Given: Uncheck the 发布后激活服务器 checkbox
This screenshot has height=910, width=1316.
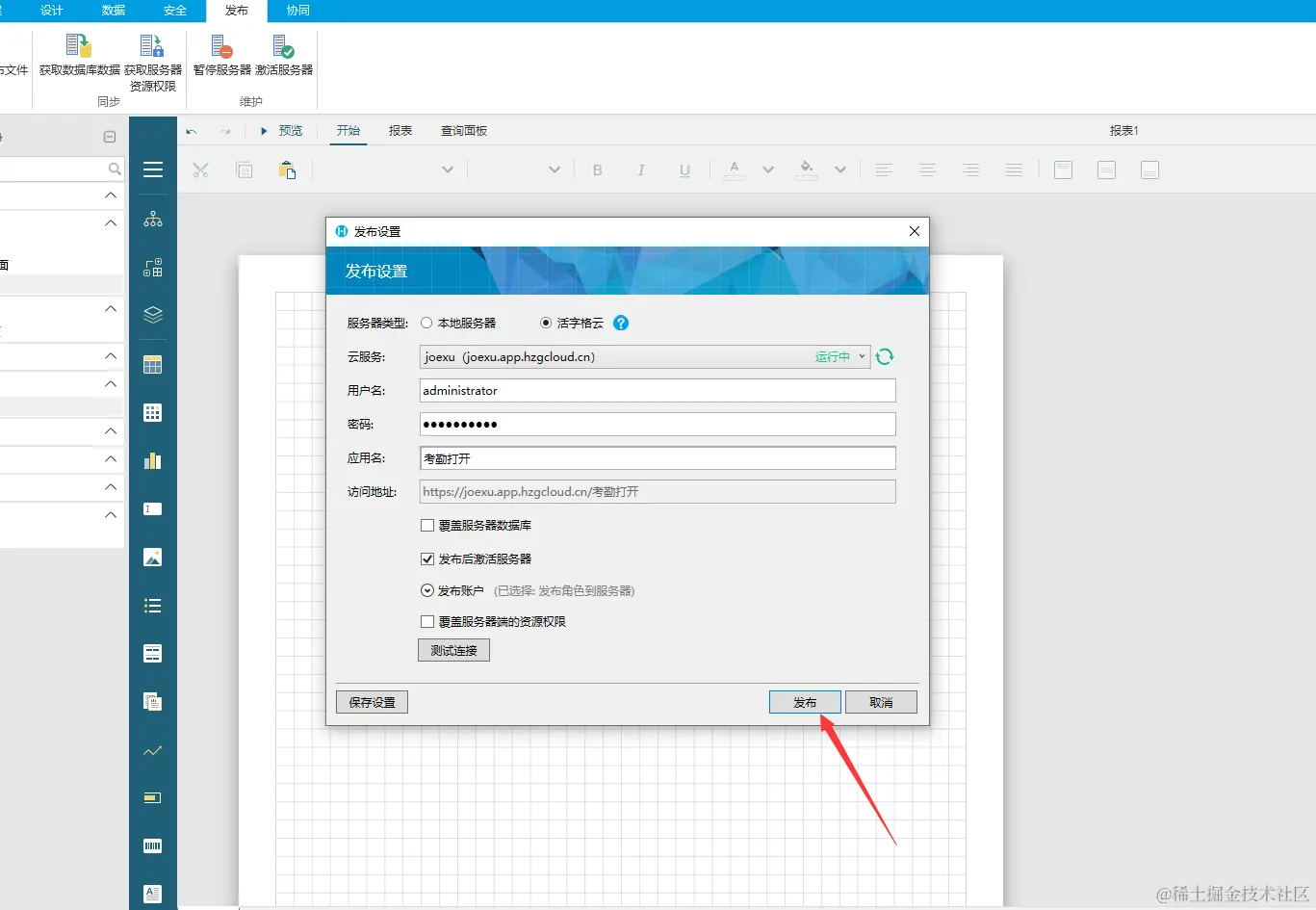Looking at the screenshot, I should pyautogui.click(x=427, y=559).
